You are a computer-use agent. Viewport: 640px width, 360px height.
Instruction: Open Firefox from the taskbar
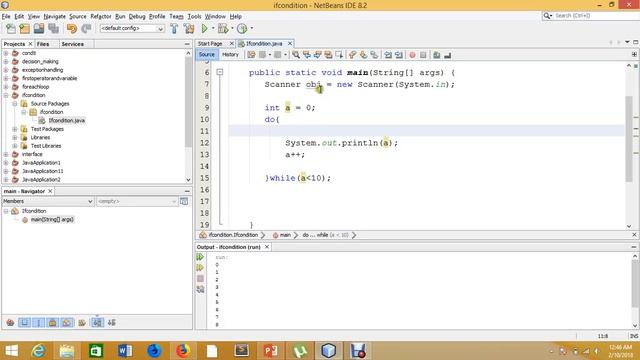tap(182, 351)
